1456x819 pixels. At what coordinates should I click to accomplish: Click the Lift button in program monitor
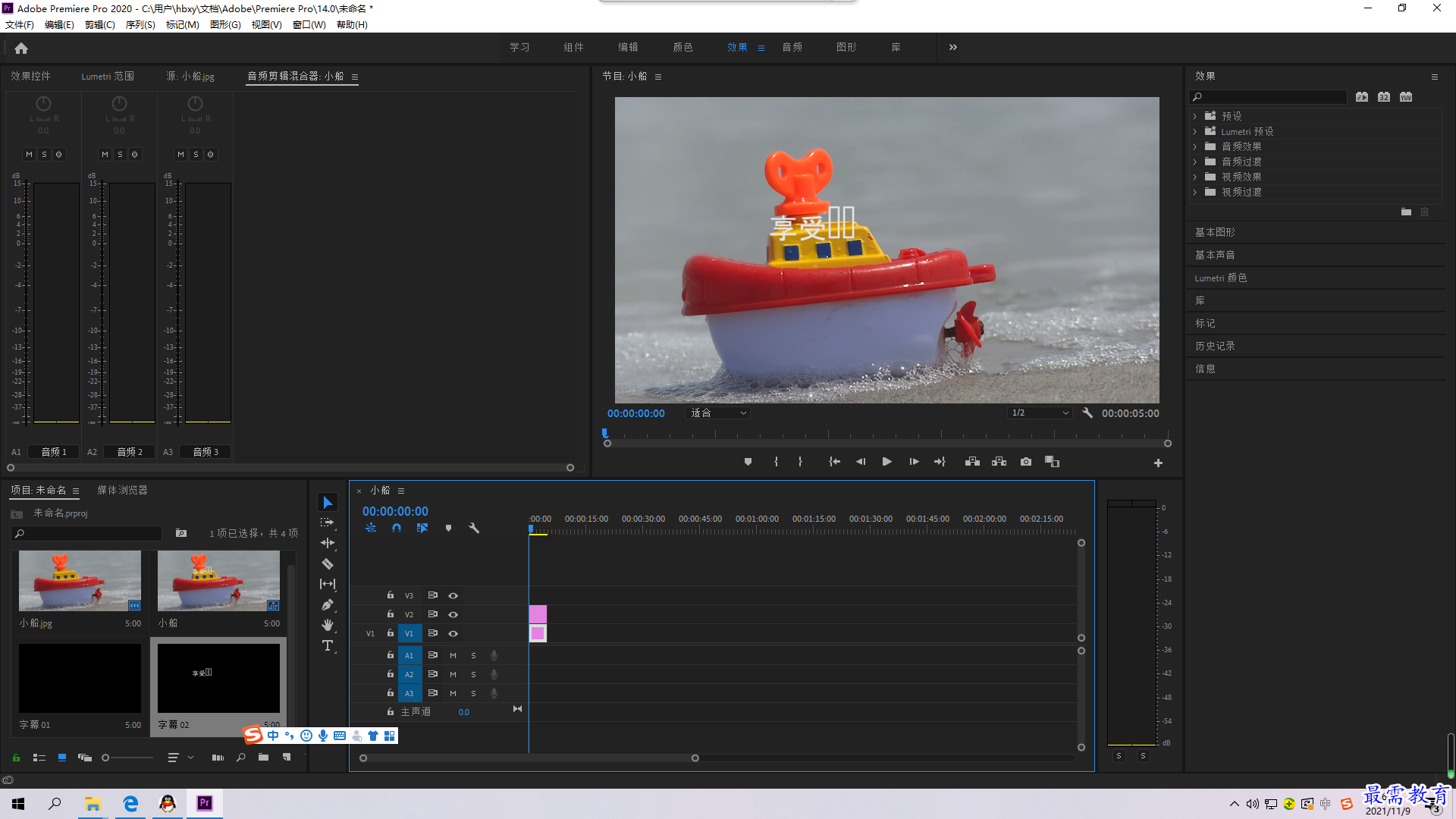pyautogui.click(x=972, y=462)
